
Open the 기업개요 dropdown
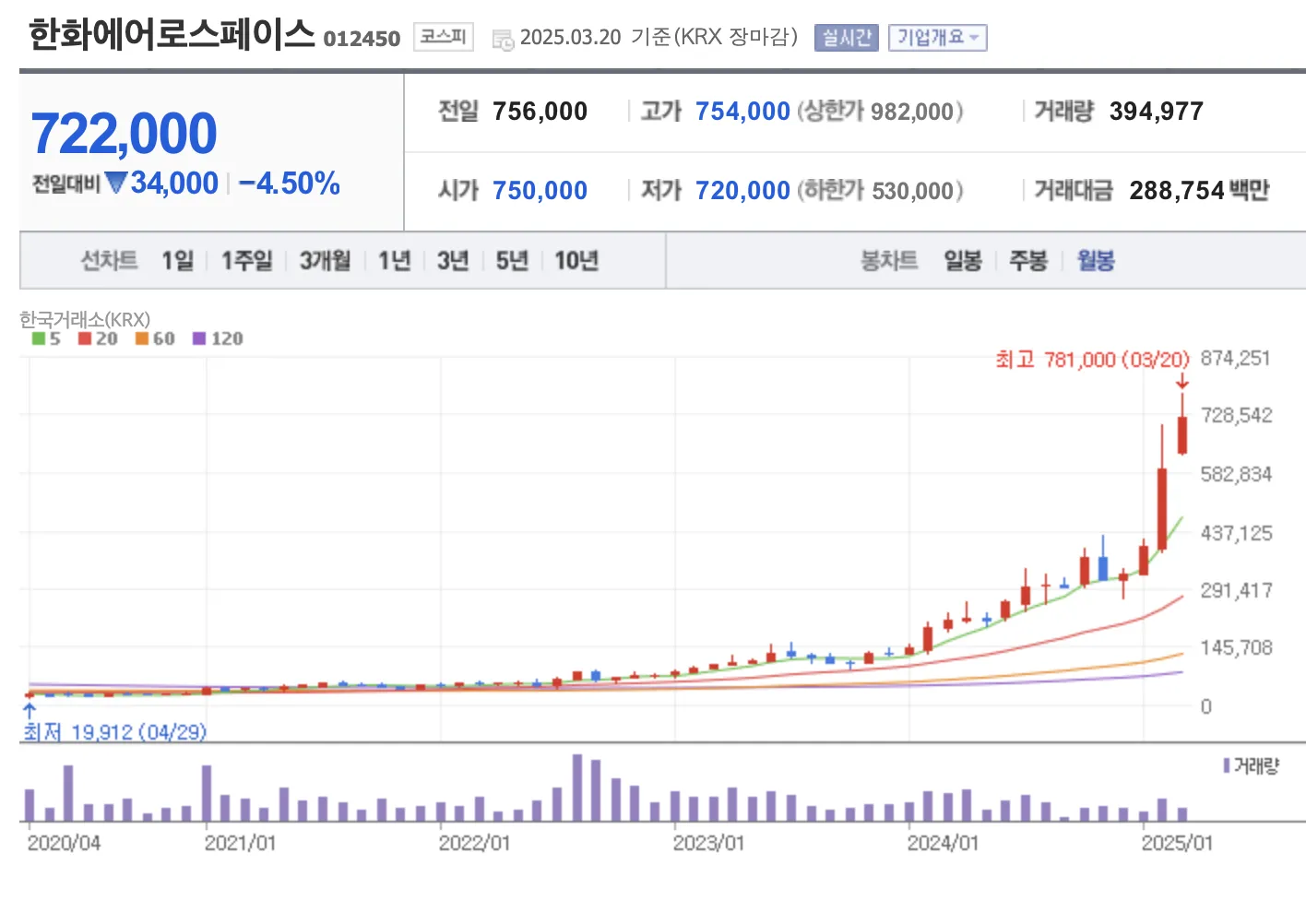coord(937,38)
